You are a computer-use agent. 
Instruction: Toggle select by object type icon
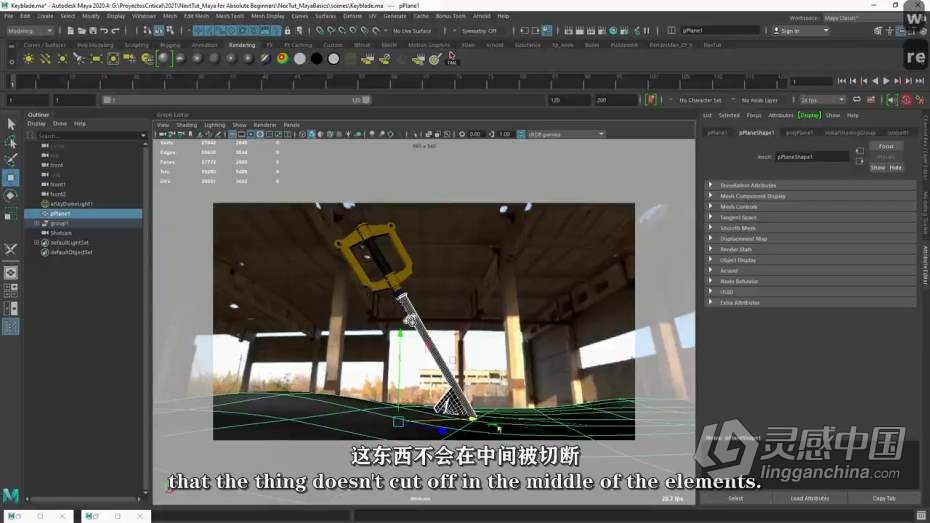click(160, 30)
